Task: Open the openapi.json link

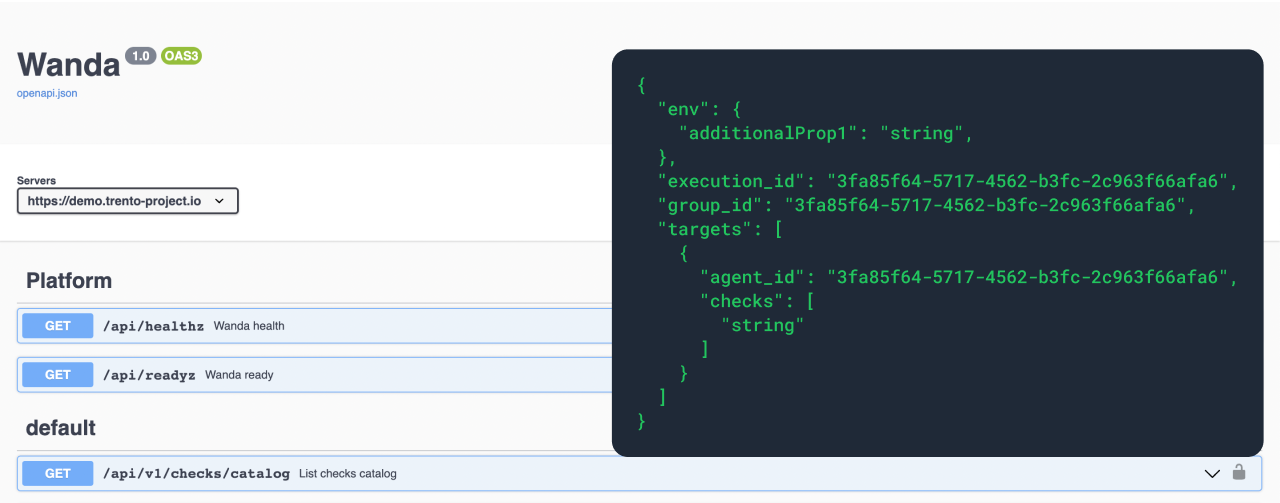Action: (47, 93)
